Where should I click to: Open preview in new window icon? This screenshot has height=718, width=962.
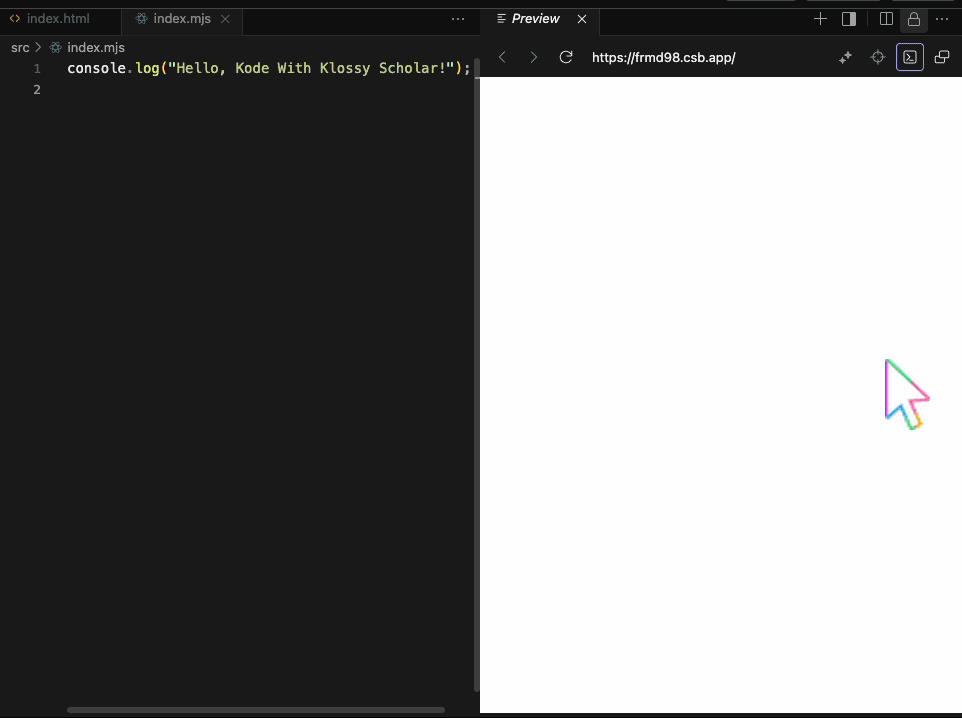tap(942, 57)
